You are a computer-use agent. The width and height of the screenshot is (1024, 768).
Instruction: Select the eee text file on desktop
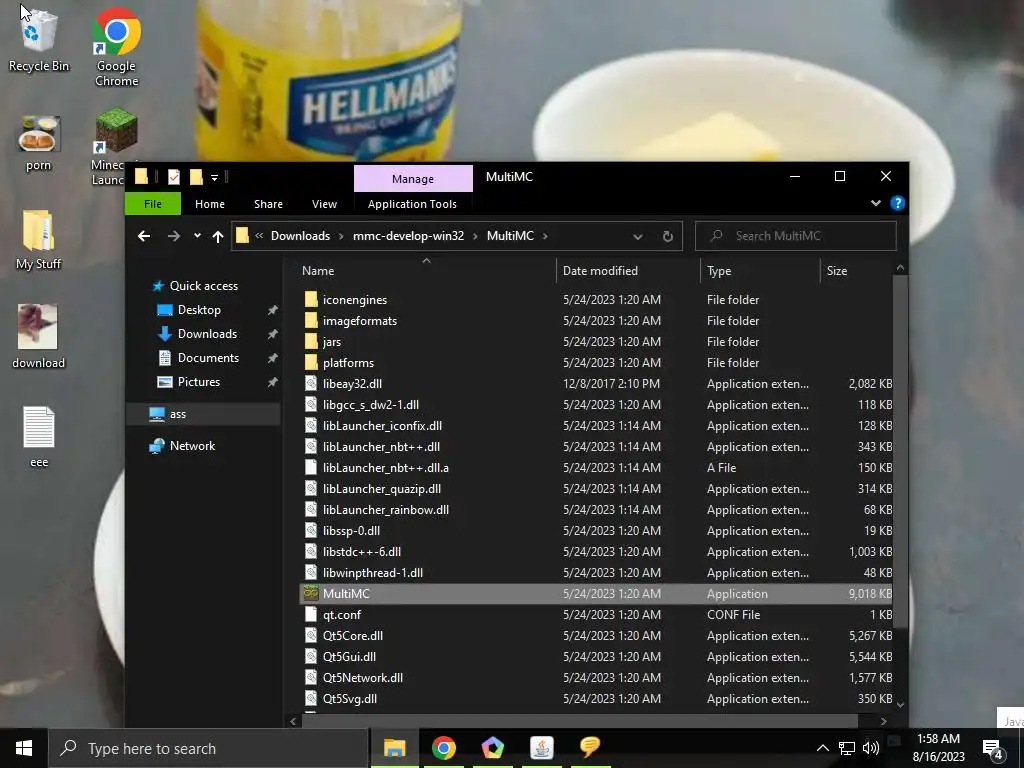(39, 436)
